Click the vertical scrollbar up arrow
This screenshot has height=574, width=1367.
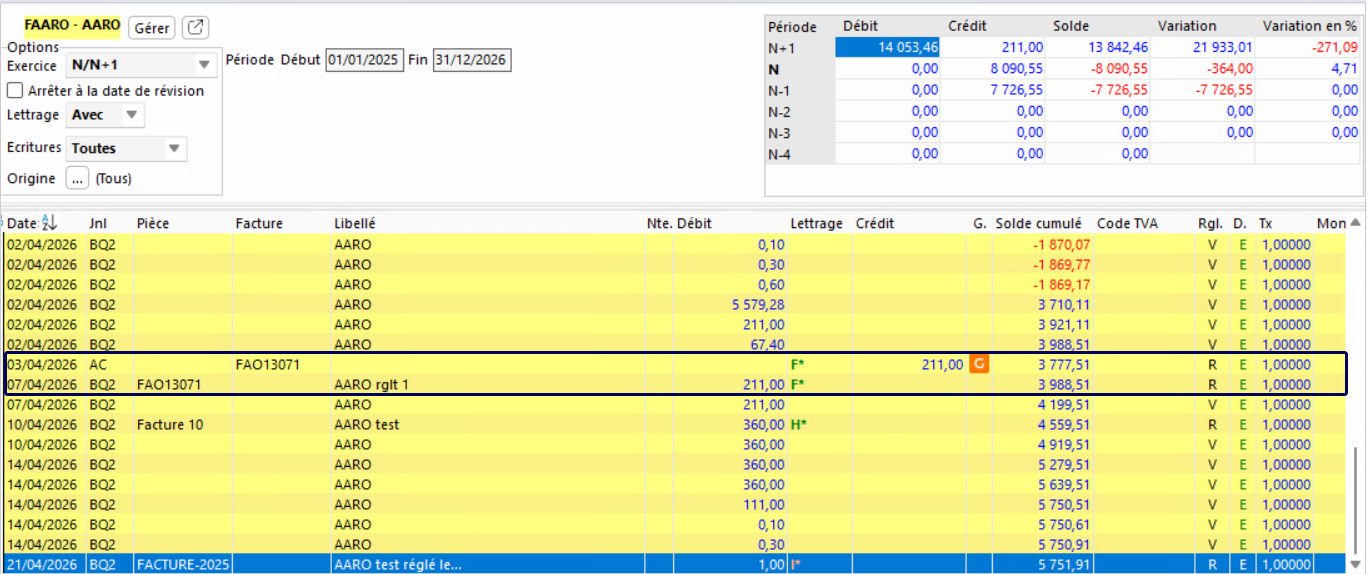pyautogui.click(x=1356, y=224)
